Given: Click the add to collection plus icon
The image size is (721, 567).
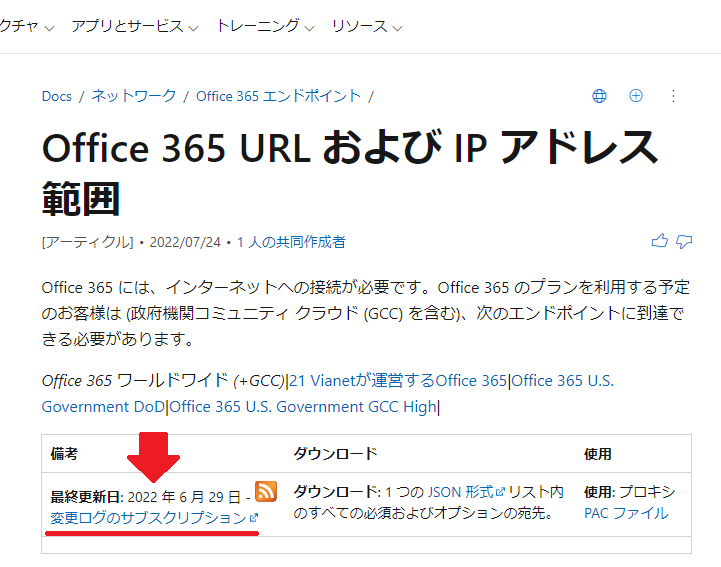Looking at the screenshot, I should coord(636,96).
